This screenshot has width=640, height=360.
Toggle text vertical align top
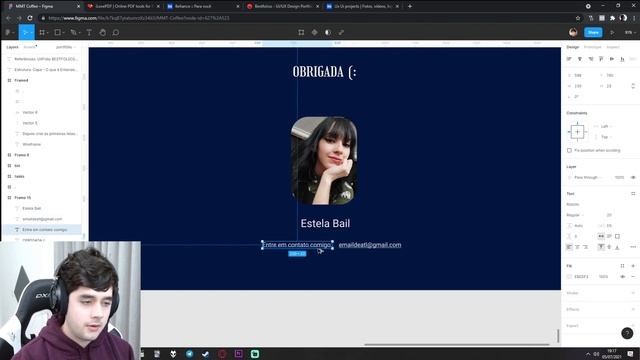pyautogui.click(x=601, y=247)
